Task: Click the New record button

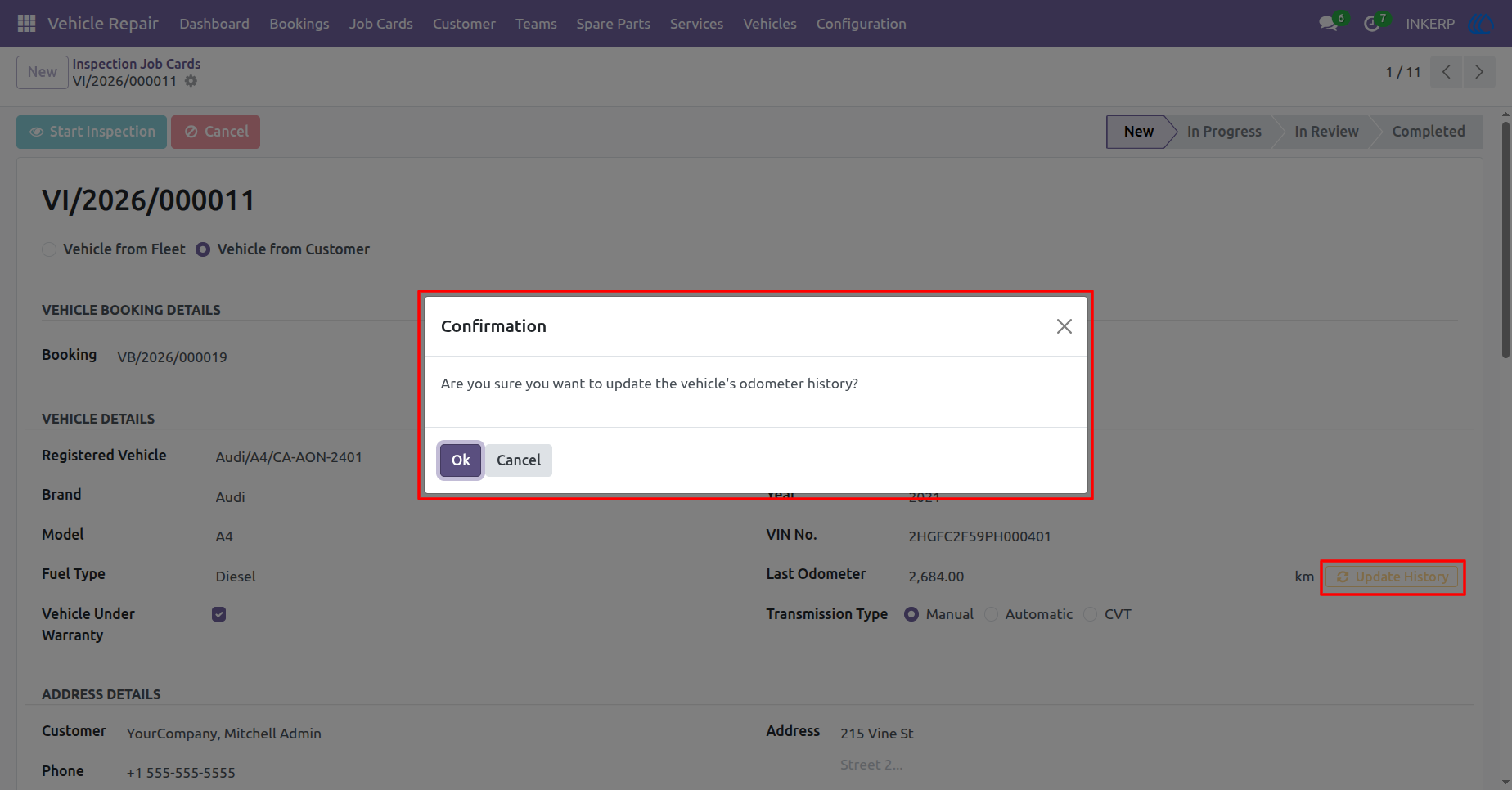Action: pyautogui.click(x=43, y=72)
